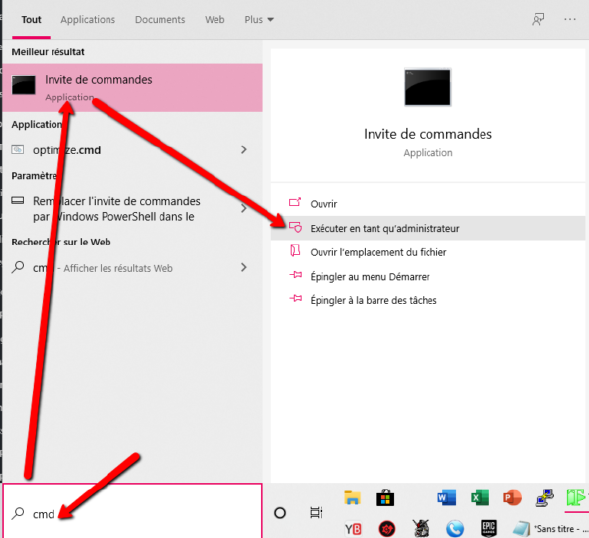Image resolution: width=589 pixels, height=538 pixels.
Task: Click the pin icon beside Épingler au menu Démarrer
Action: (295, 275)
